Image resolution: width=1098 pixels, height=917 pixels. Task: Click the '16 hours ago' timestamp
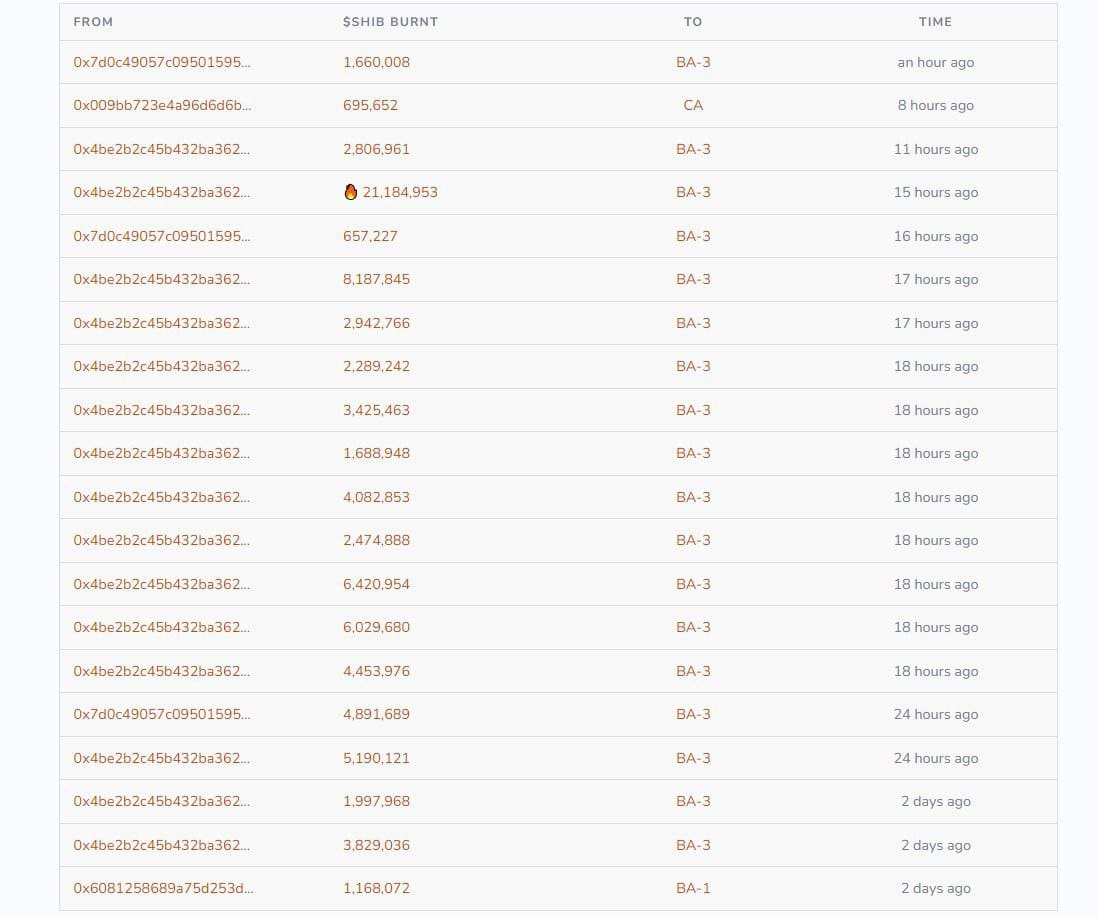point(936,236)
